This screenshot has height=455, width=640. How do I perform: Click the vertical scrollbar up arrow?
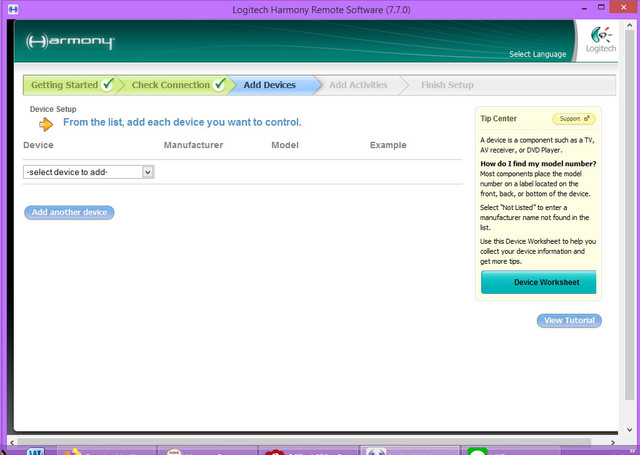[x=629, y=26]
